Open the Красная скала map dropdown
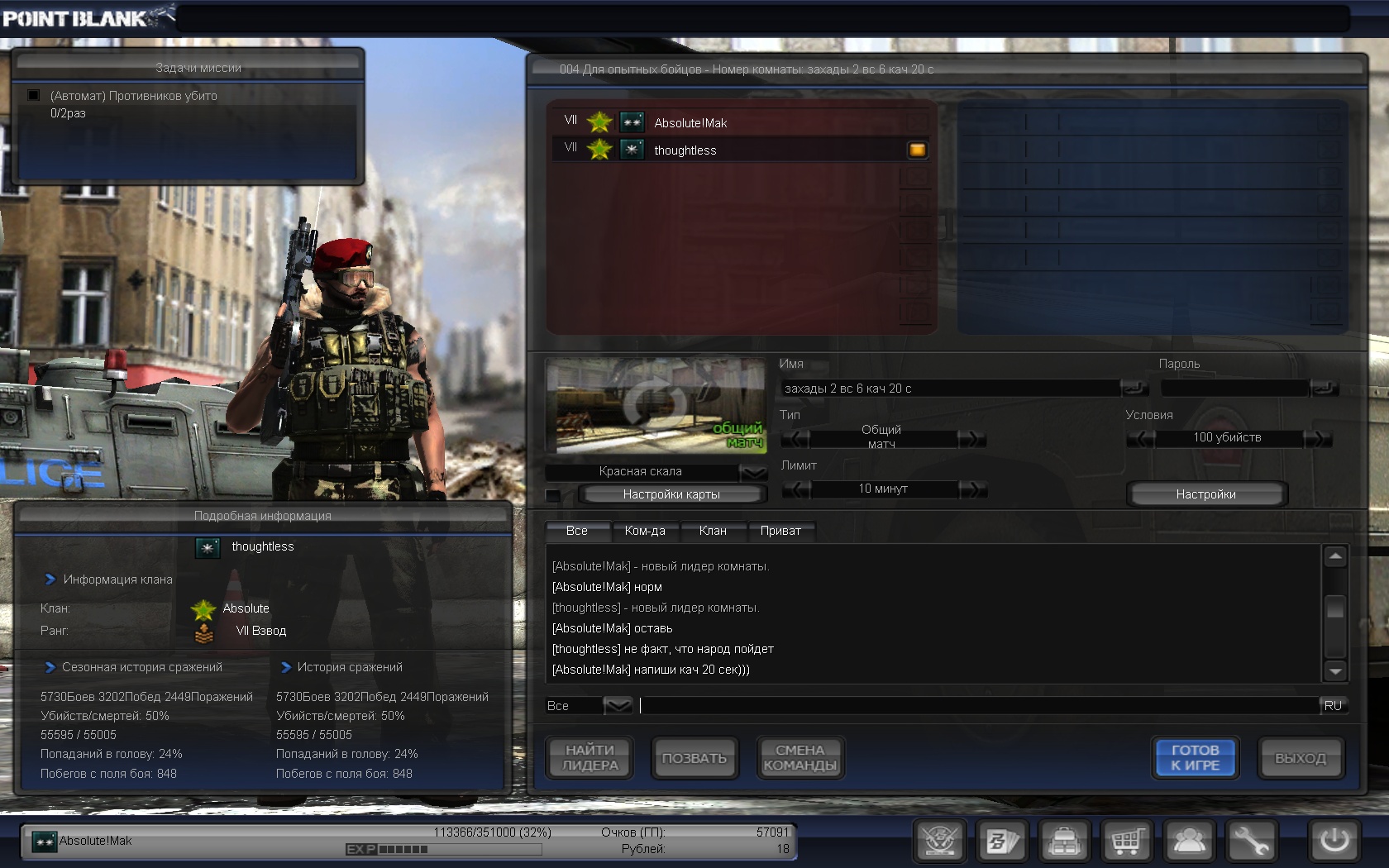1389x868 pixels. click(752, 472)
